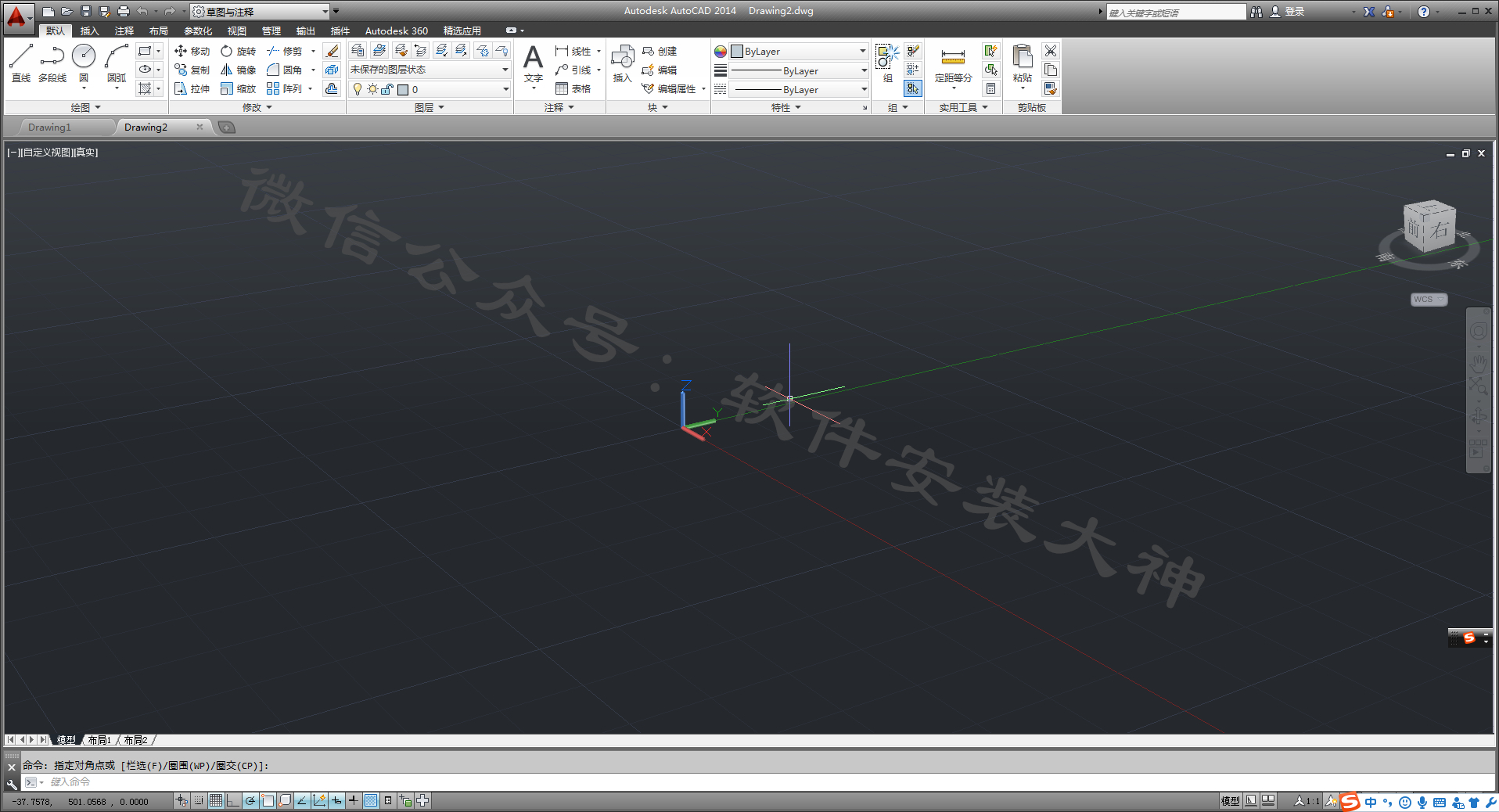Select the 多段线 (Polyline) tool

(52, 63)
